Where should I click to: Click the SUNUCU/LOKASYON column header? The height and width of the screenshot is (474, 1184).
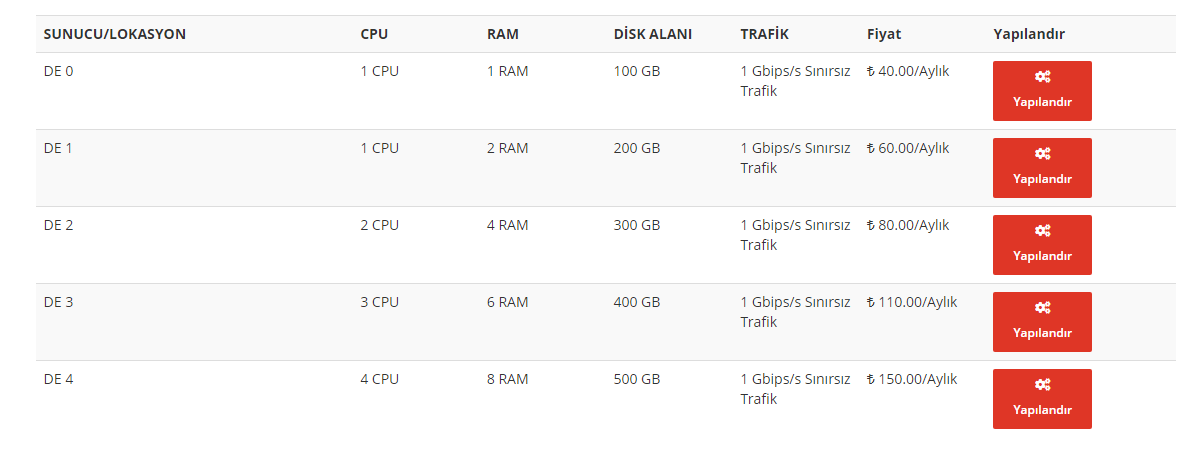click(115, 34)
